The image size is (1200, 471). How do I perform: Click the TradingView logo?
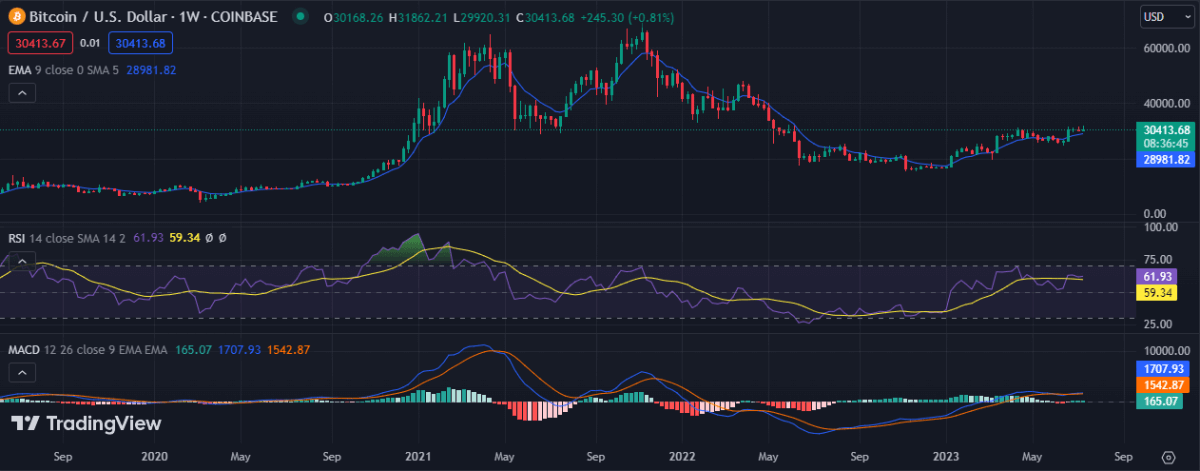[x=85, y=424]
